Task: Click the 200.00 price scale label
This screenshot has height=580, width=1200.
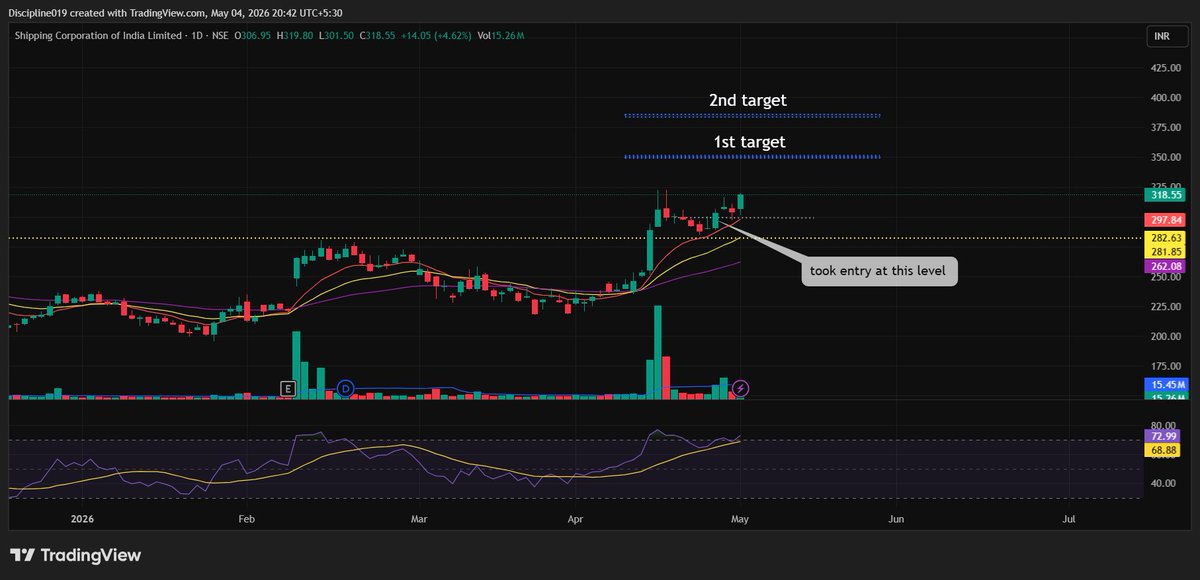Action: [1165, 337]
